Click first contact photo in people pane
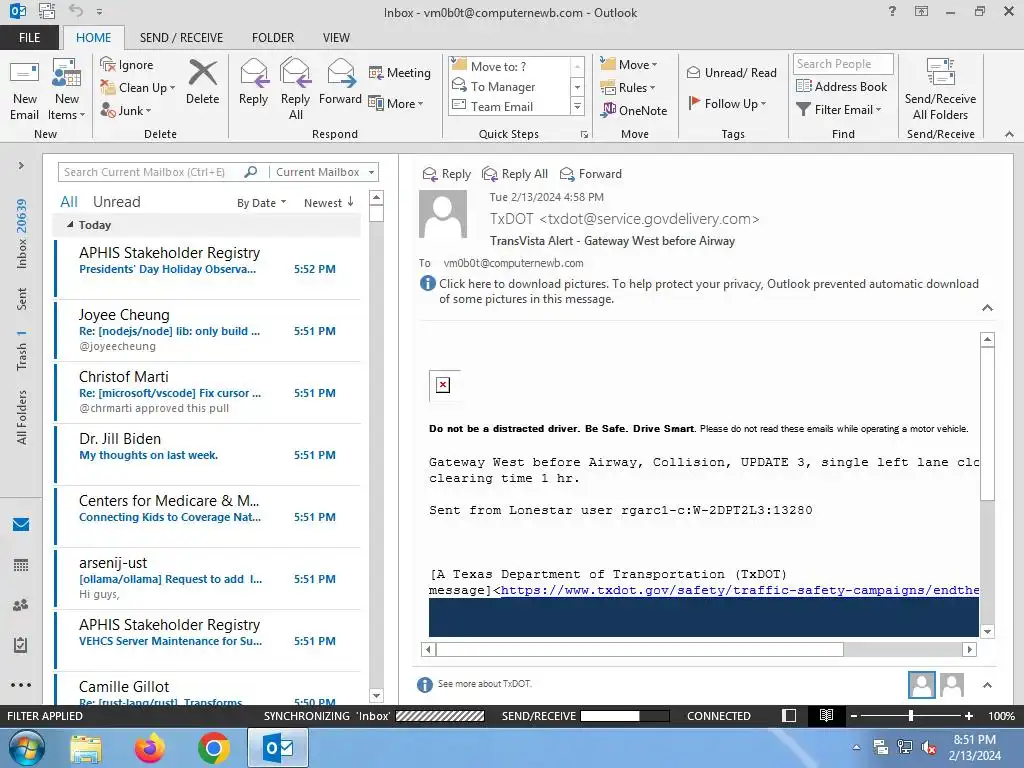Viewport: 1024px width, 768px height. [x=921, y=684]
